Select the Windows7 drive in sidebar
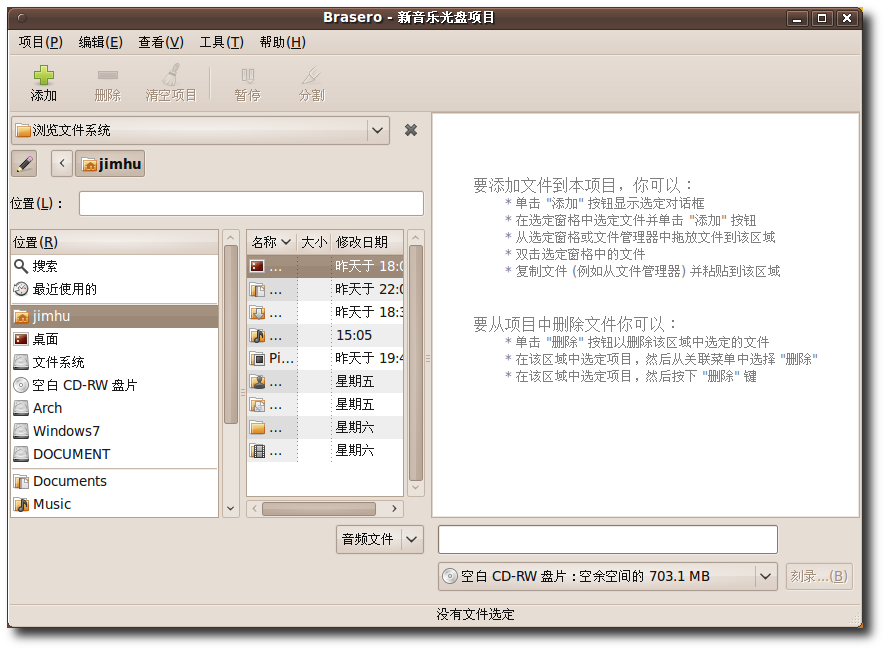Viewport: 886px width, 651px height. click(114, 431)
